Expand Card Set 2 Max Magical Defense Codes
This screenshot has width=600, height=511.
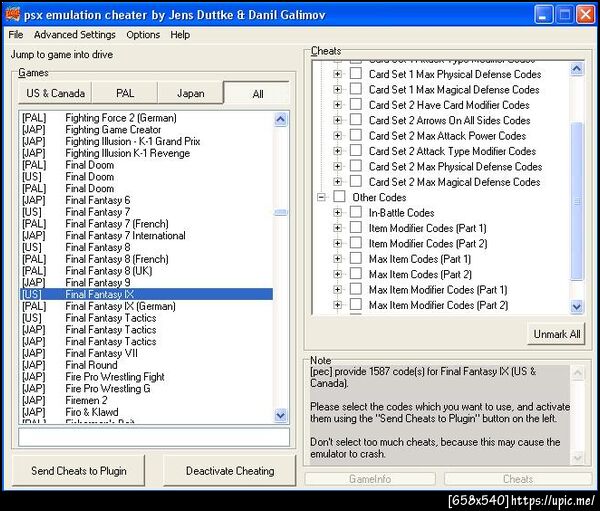[338, 181]
